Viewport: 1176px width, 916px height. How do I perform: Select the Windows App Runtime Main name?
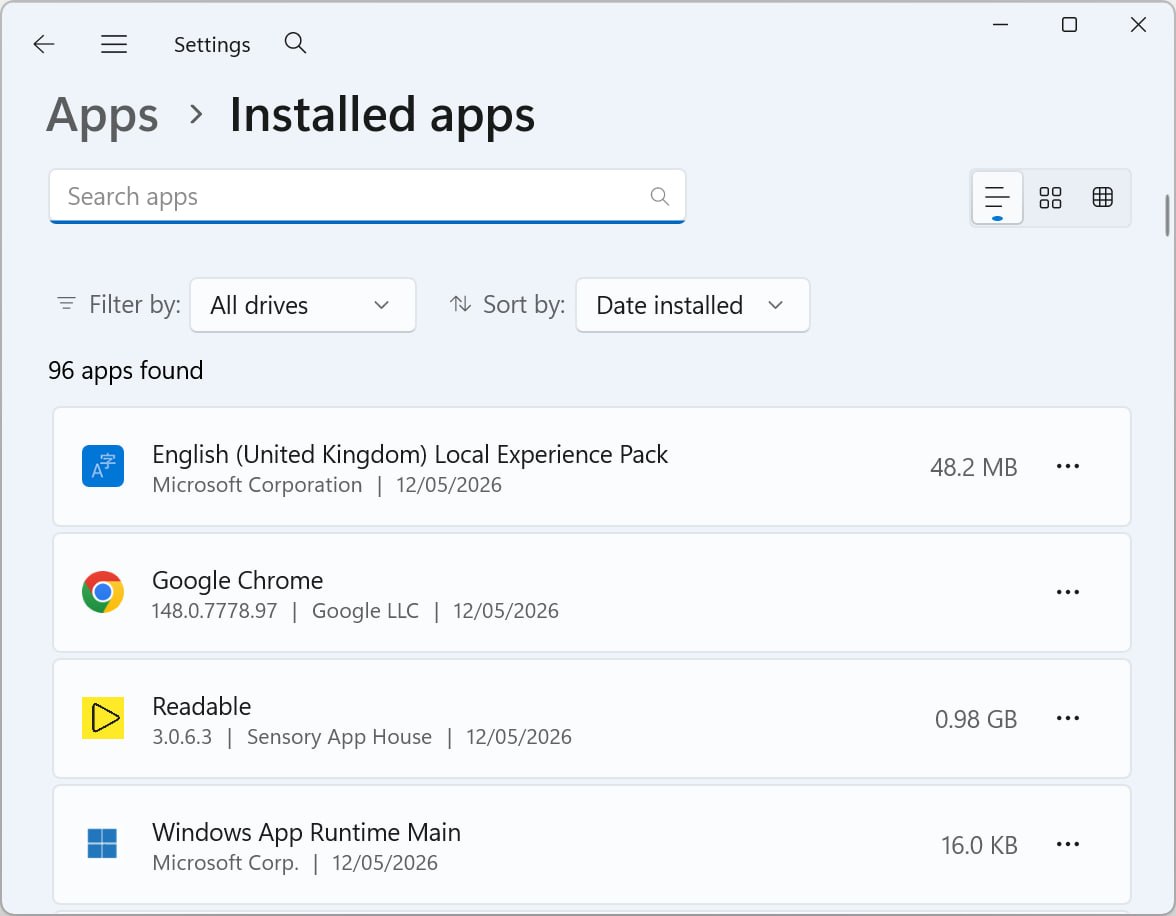[306, 833]
